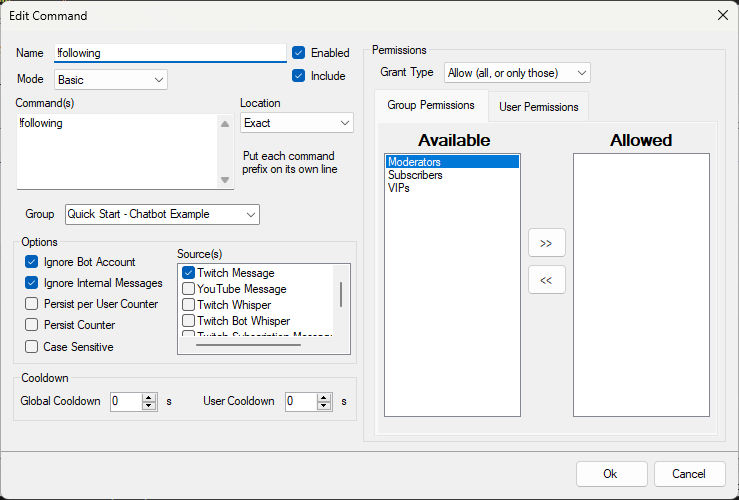The image size is (739, 500).
Task: Switch to the User Permissions tab
Action: coord(538,106)
